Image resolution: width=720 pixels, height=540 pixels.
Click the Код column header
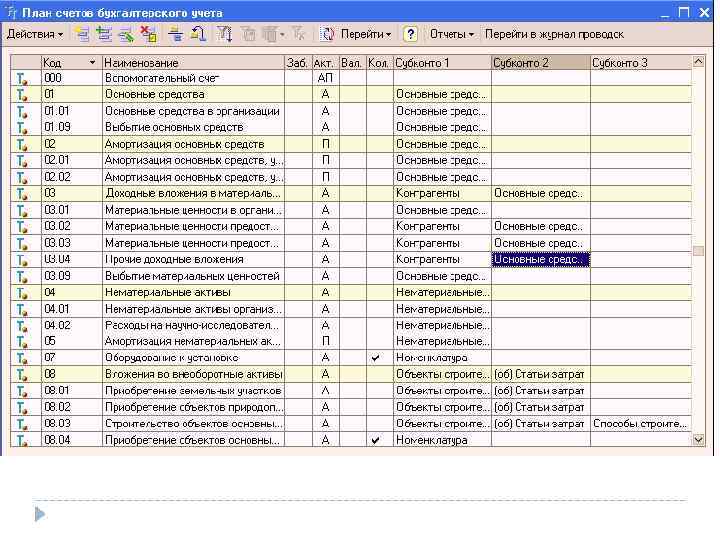[x=71, y=62]
